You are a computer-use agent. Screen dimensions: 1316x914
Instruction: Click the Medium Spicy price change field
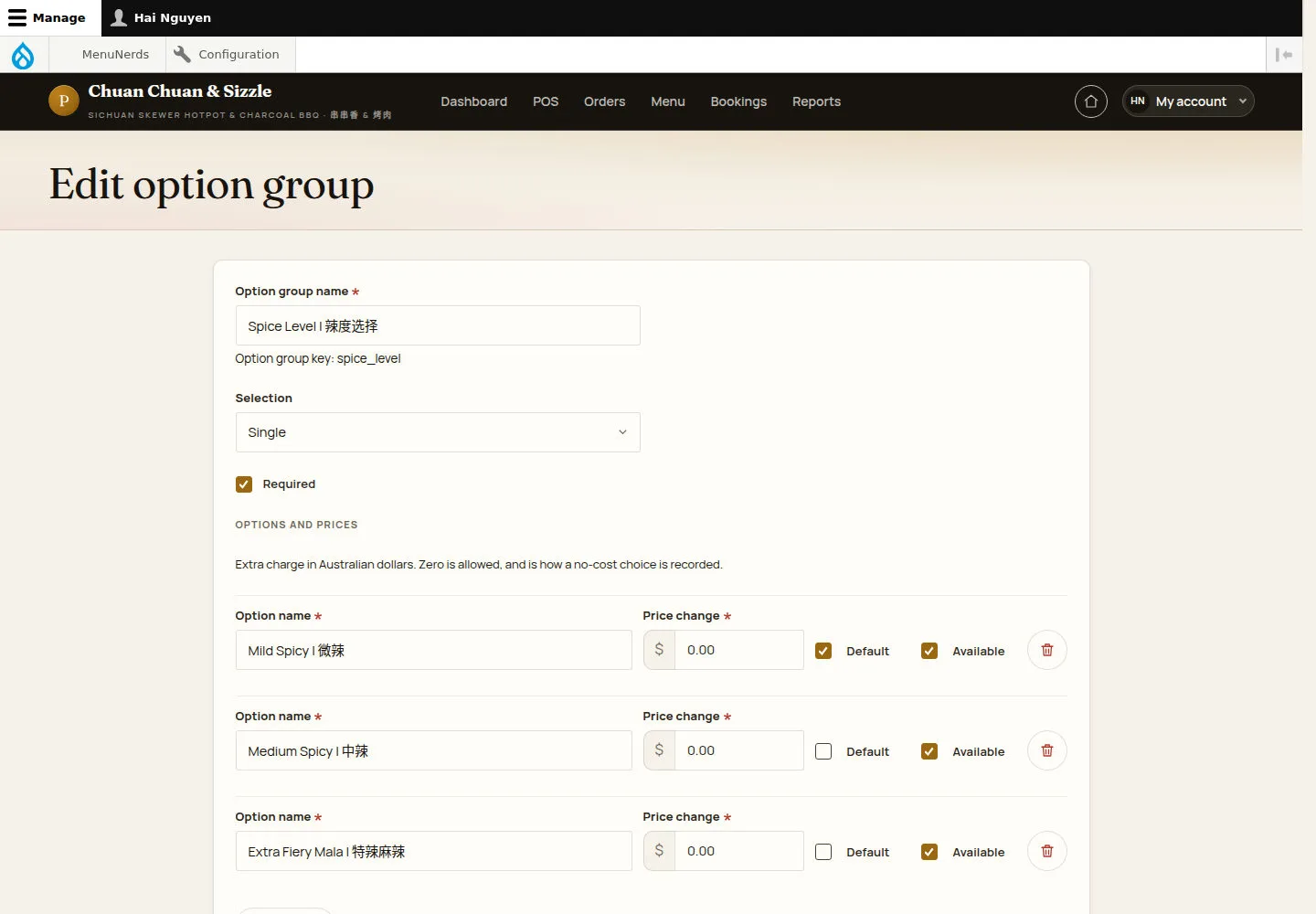[738, 750]
